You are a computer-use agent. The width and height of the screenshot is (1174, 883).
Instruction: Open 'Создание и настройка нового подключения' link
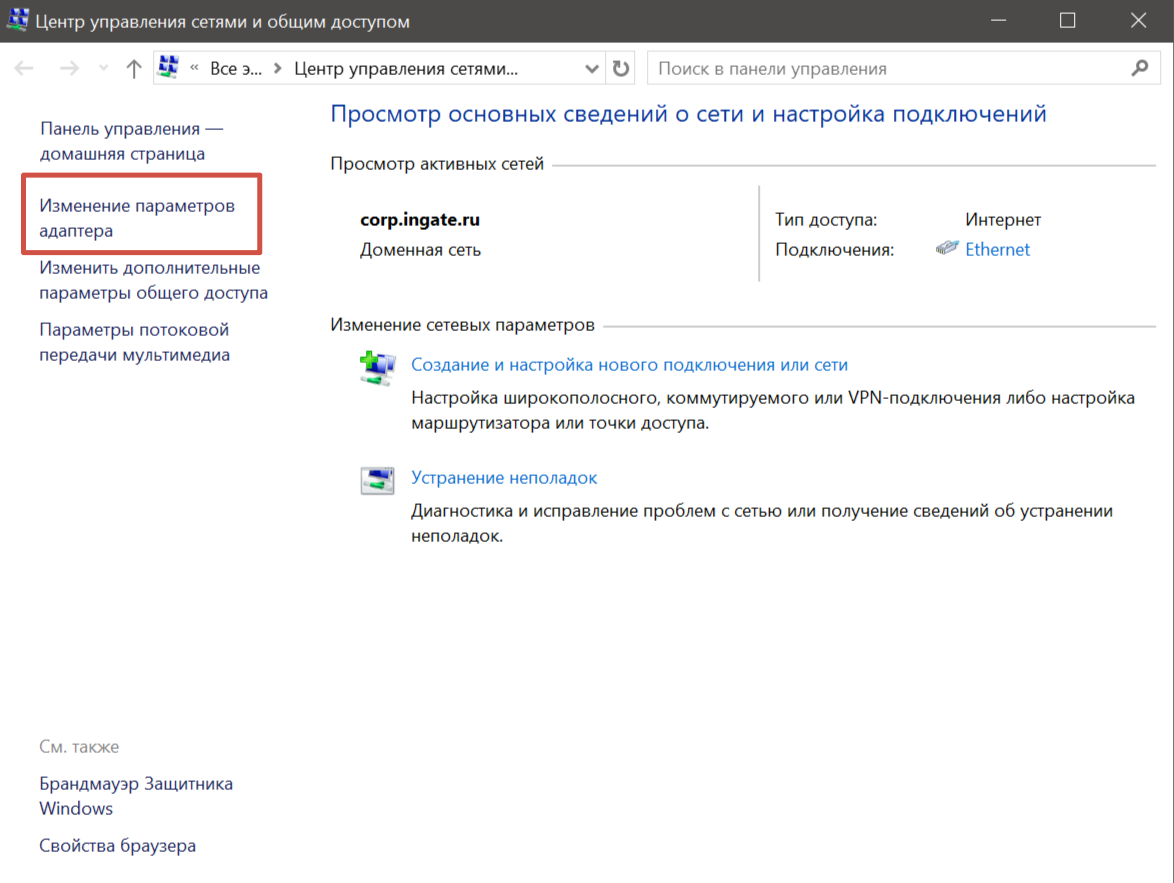click(x=629, y=365)
